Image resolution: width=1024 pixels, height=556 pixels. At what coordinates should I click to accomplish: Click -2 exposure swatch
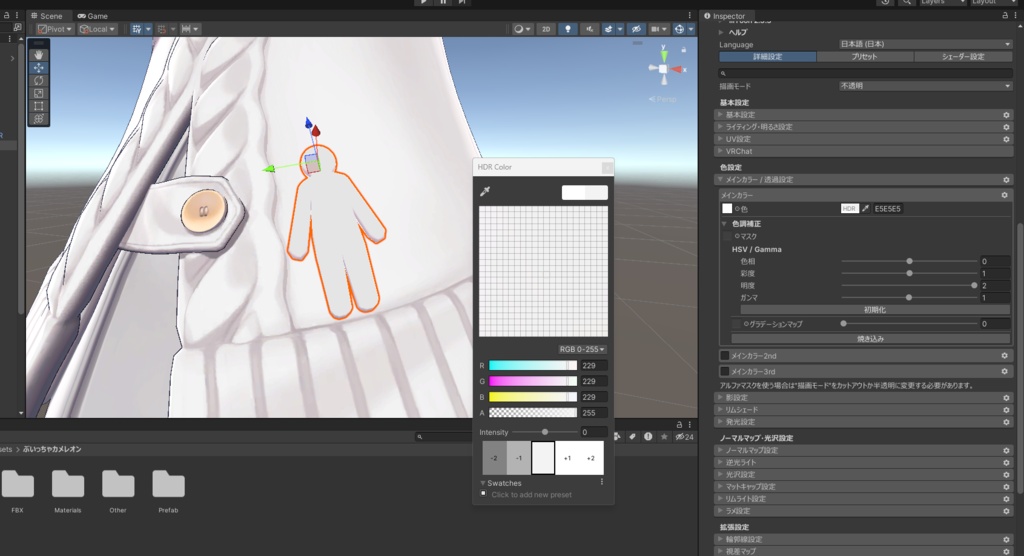click(x=494, y=458)
